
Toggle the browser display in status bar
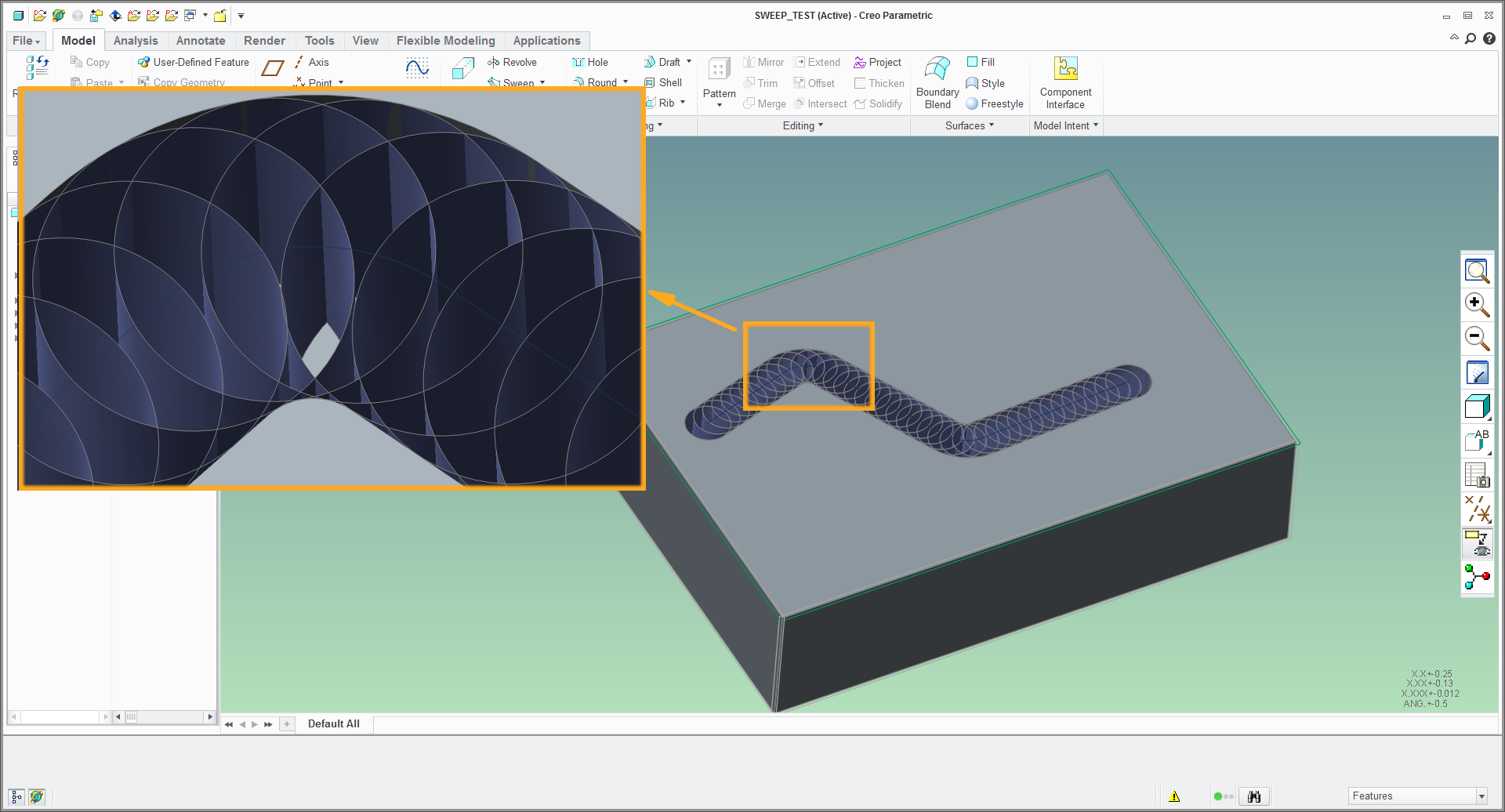point(37,796)
